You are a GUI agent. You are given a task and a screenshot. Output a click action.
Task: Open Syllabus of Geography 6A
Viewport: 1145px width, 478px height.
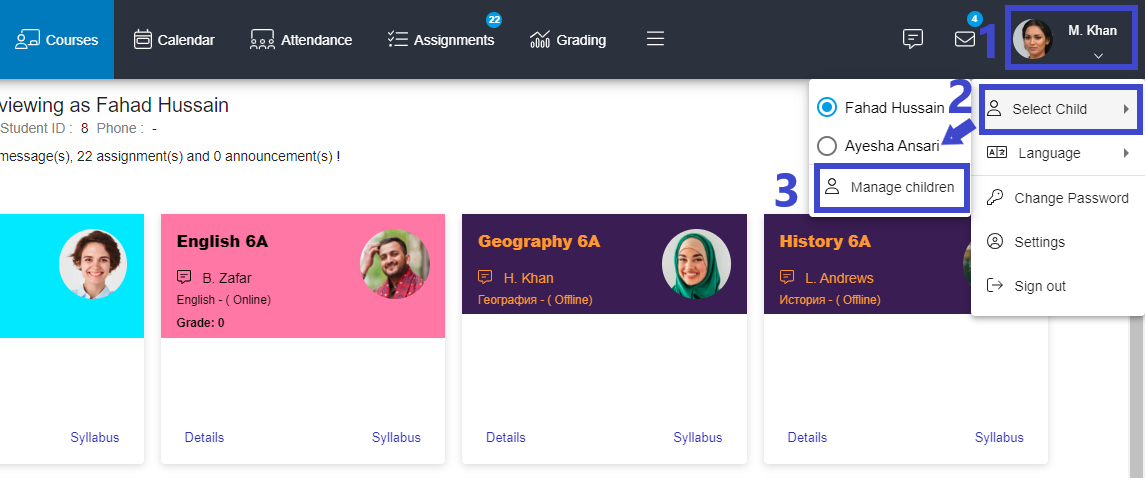click(697, 438)
